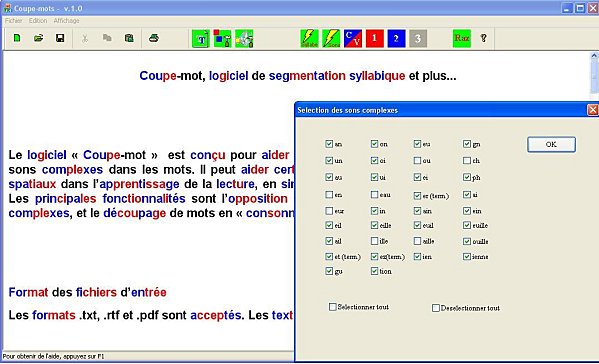Print the document via the printer icon
Screen dimensions: 599x364
click(154, 38)
